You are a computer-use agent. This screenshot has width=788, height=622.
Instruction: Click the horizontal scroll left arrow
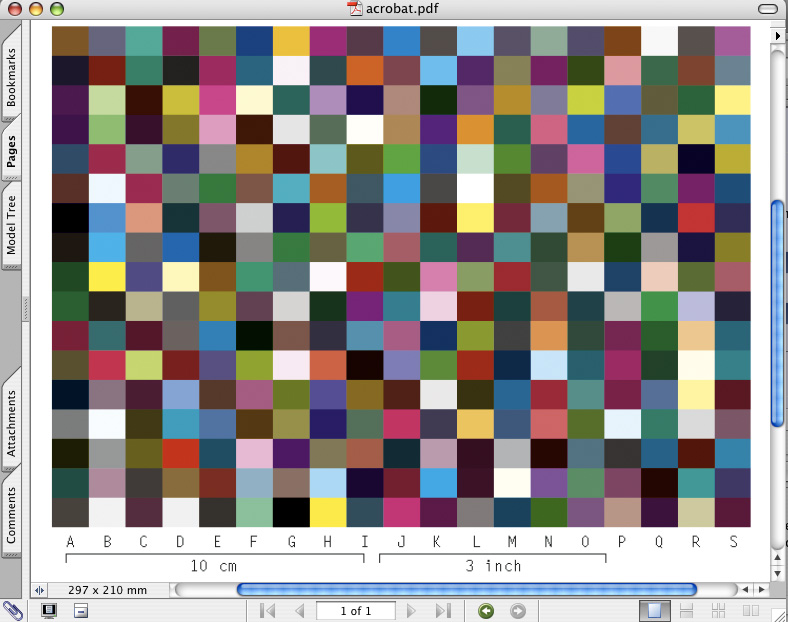coord(746,589)
